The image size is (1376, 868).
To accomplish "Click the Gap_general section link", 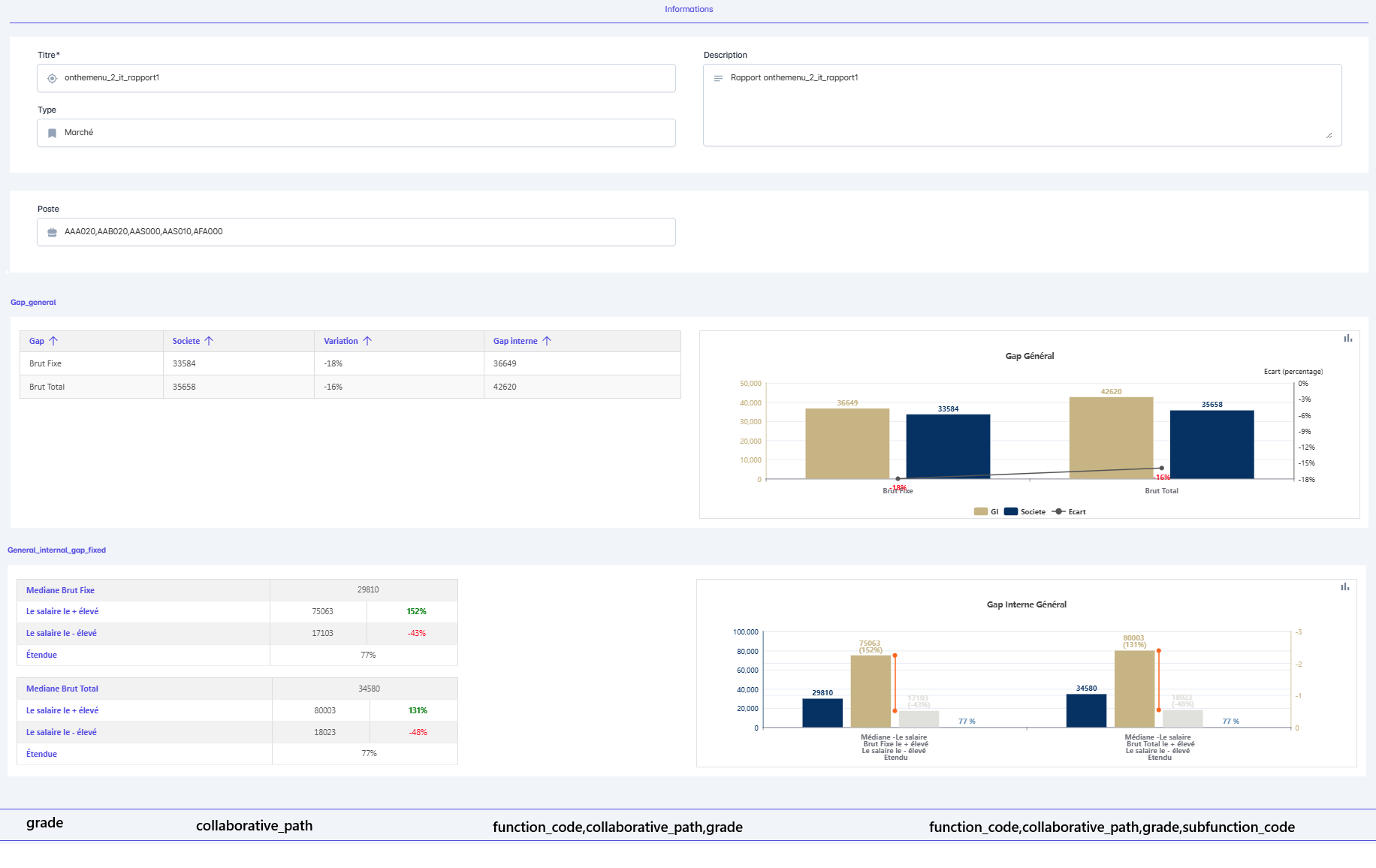I will click(33, 303).
